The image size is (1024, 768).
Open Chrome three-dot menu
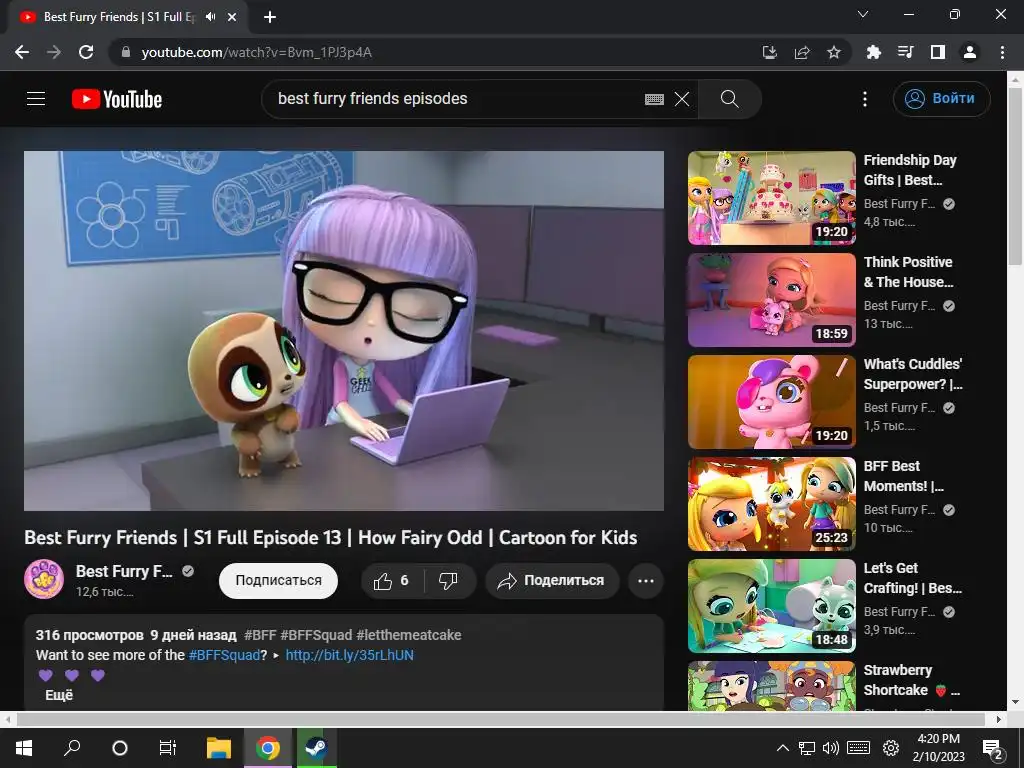1002,52
